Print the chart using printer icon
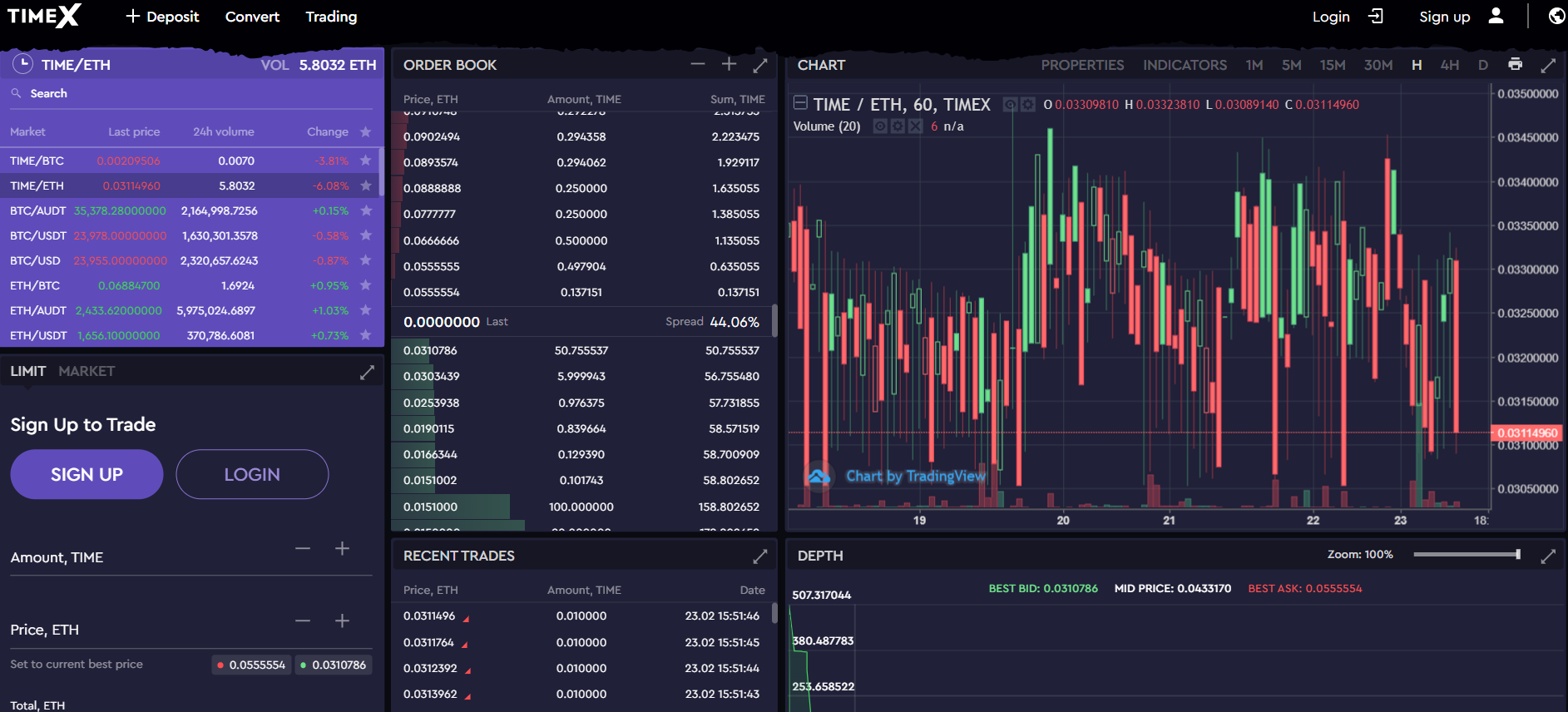The height and width of the screenshot is (712, 1568). click(1515, 64)
